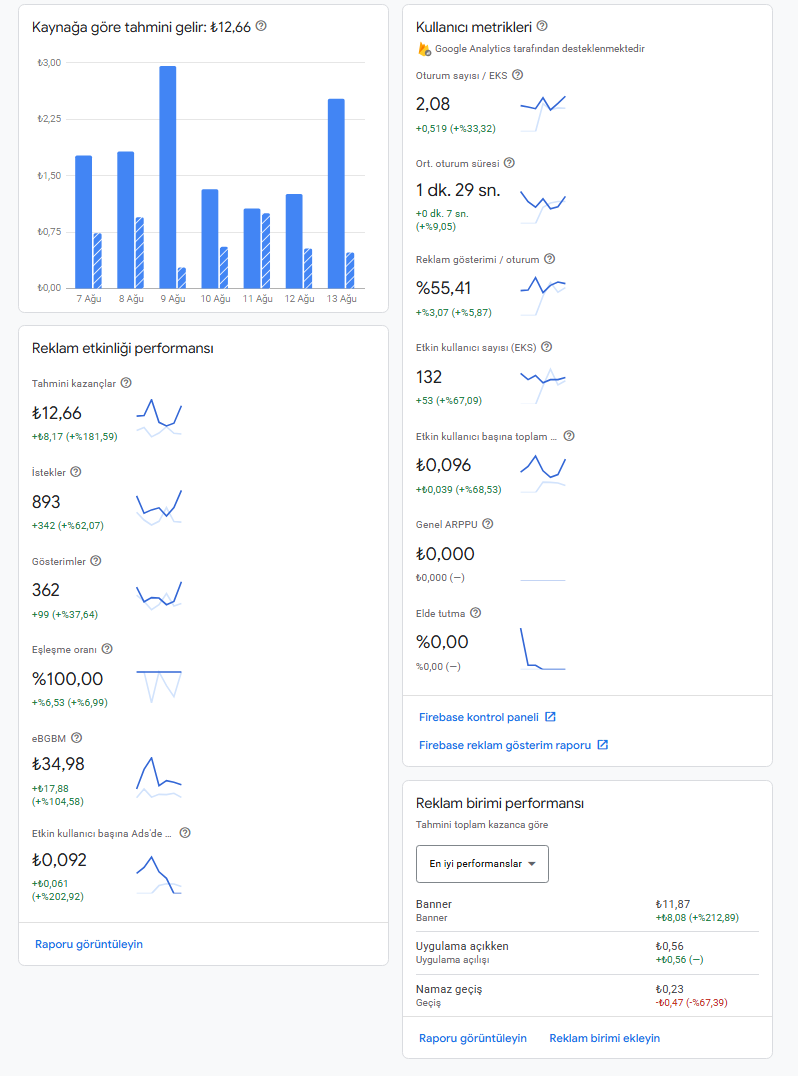
Task: Click the ₺11,87 Banner earnings value
Action: click(673, 904)
